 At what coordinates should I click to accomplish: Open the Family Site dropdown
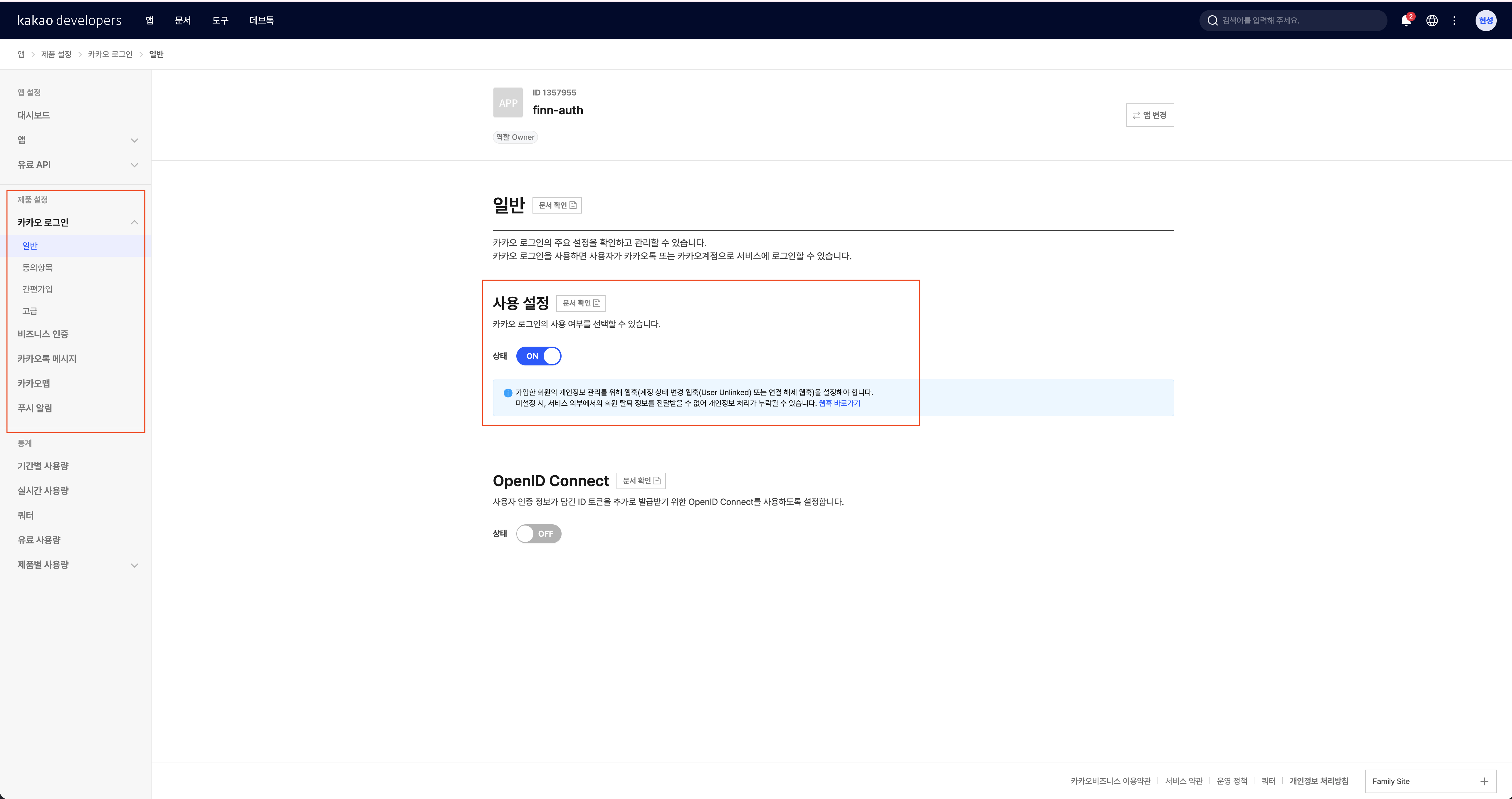tap(1430, 781)
